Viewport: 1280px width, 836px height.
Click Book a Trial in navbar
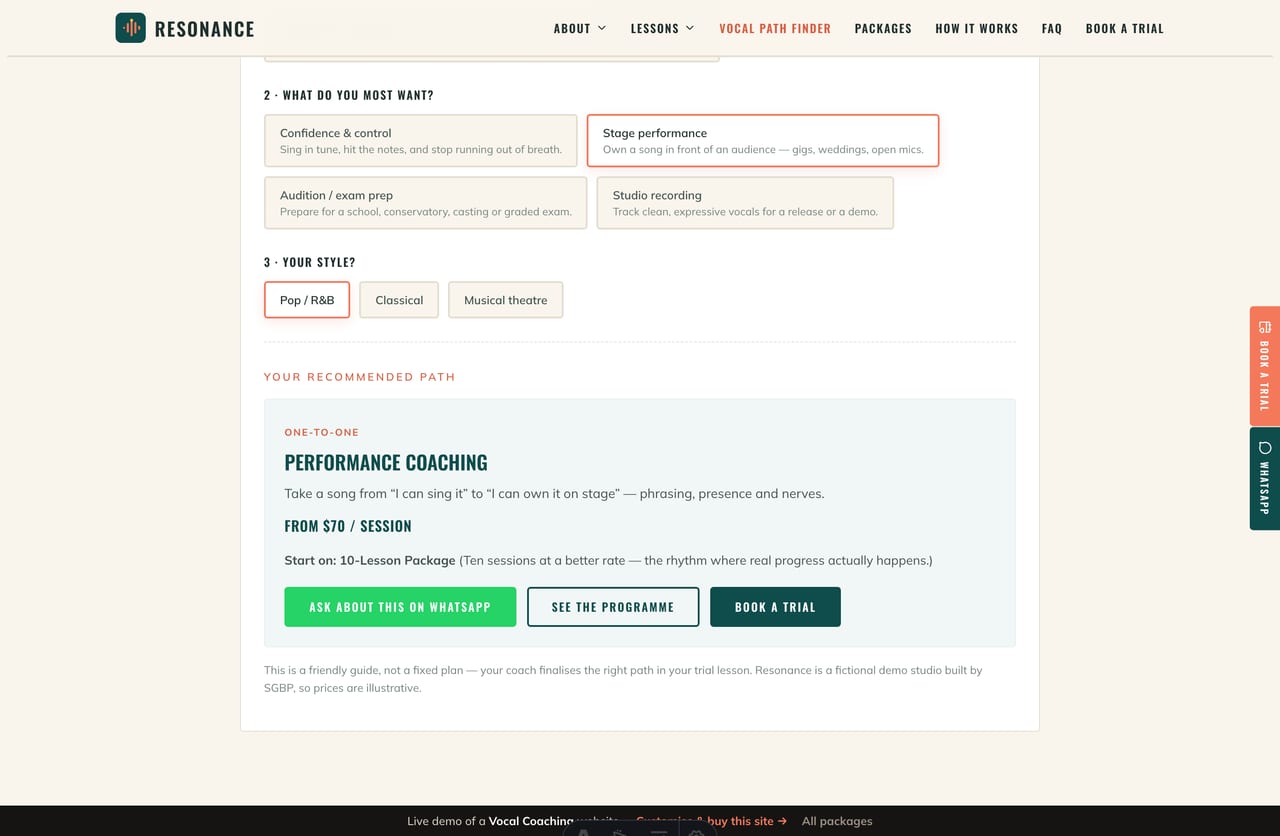(1125, 28)
